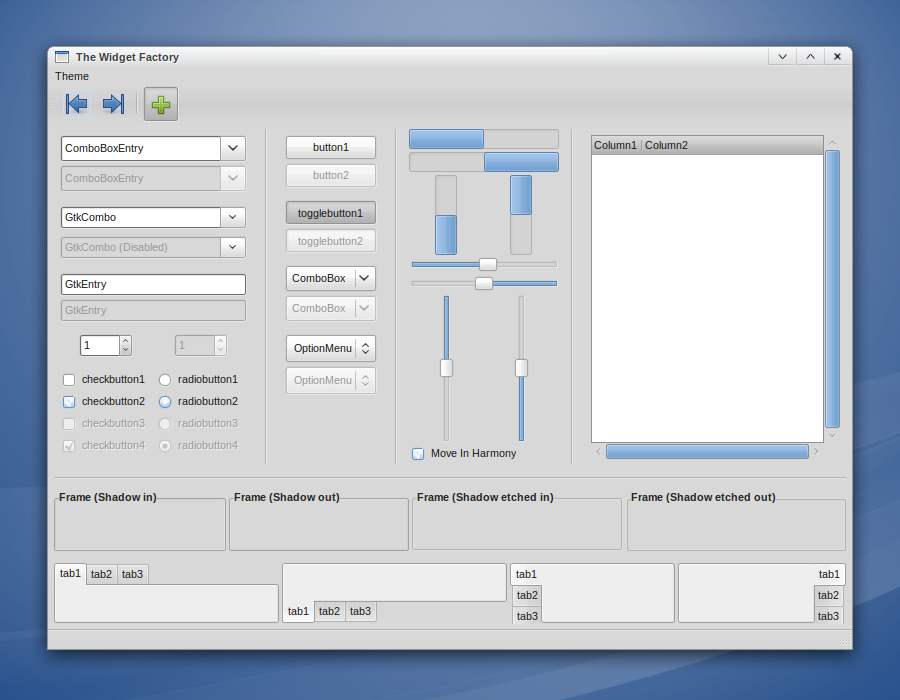900x700 pixels.
Task: Check the checkbutton1 checkbox
Action: (x=69, y=380)
